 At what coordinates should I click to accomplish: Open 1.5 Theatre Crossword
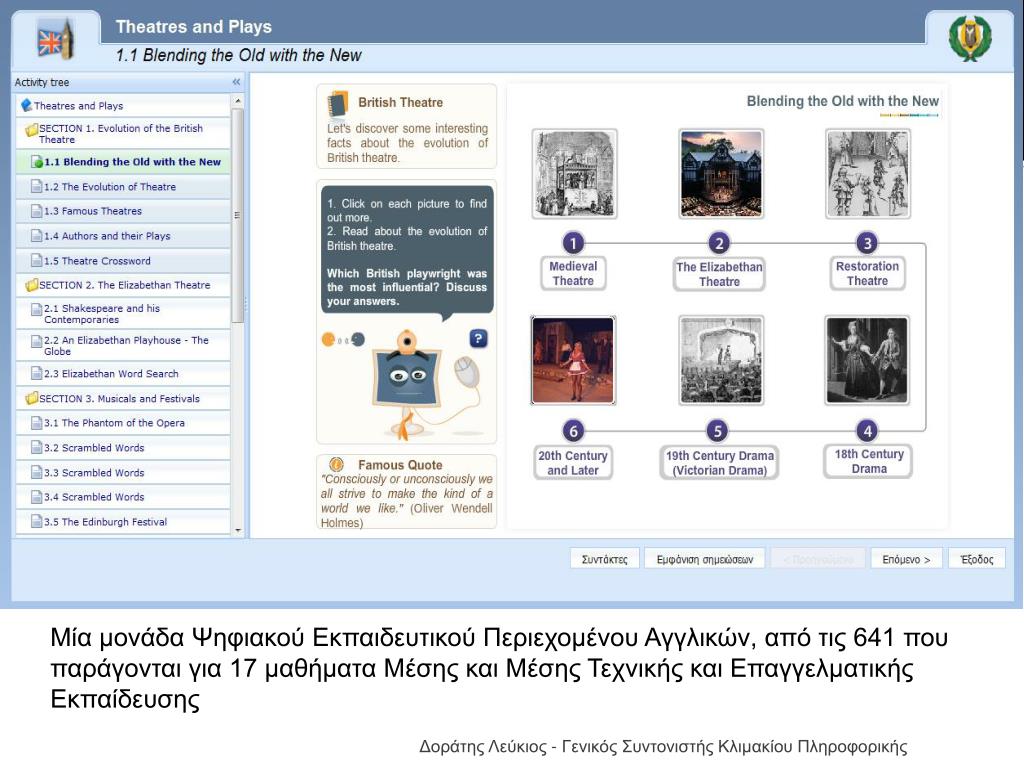pyautogui.click(x=123, y=261)
